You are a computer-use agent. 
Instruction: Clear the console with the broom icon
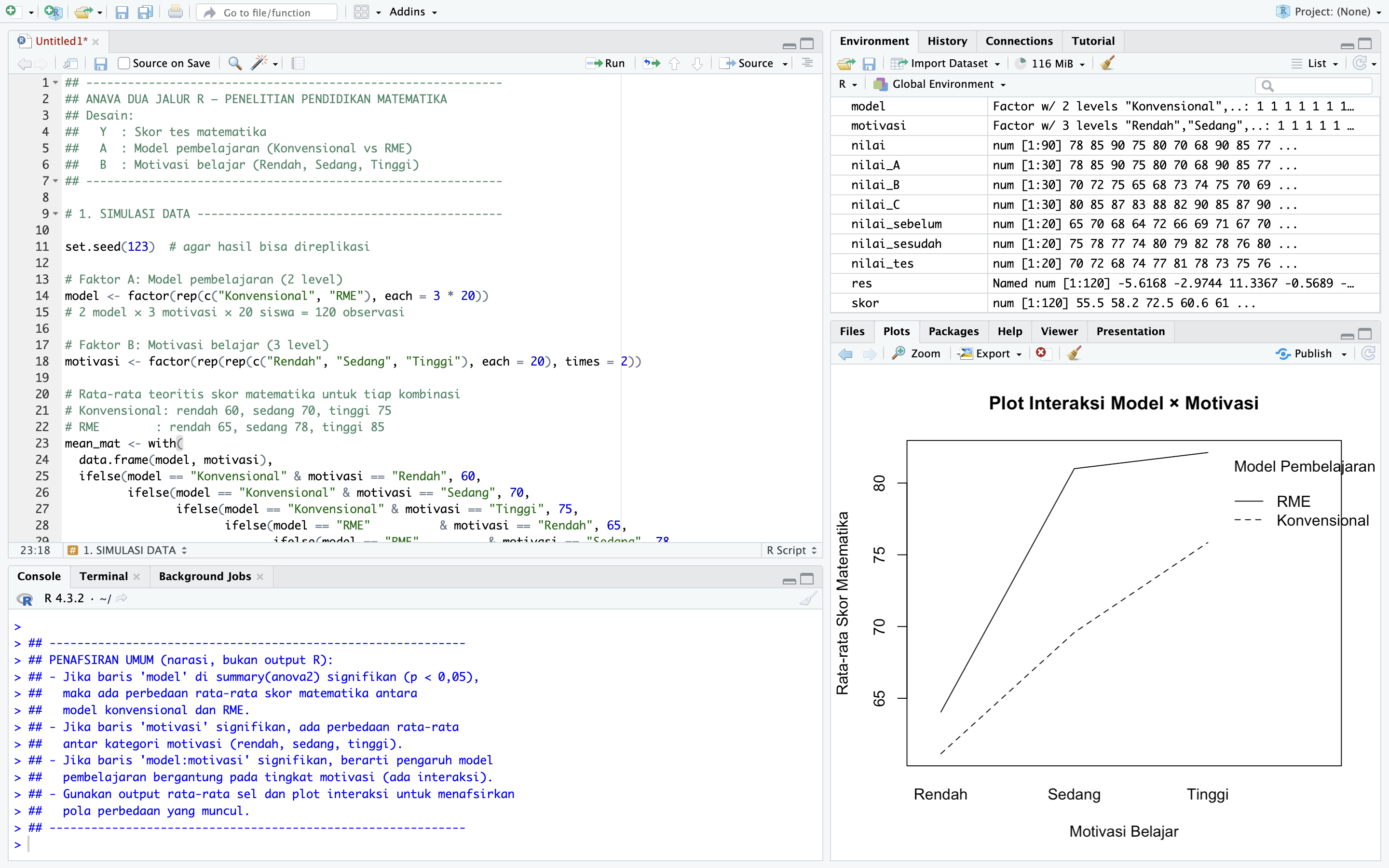(x=807, y=599)
